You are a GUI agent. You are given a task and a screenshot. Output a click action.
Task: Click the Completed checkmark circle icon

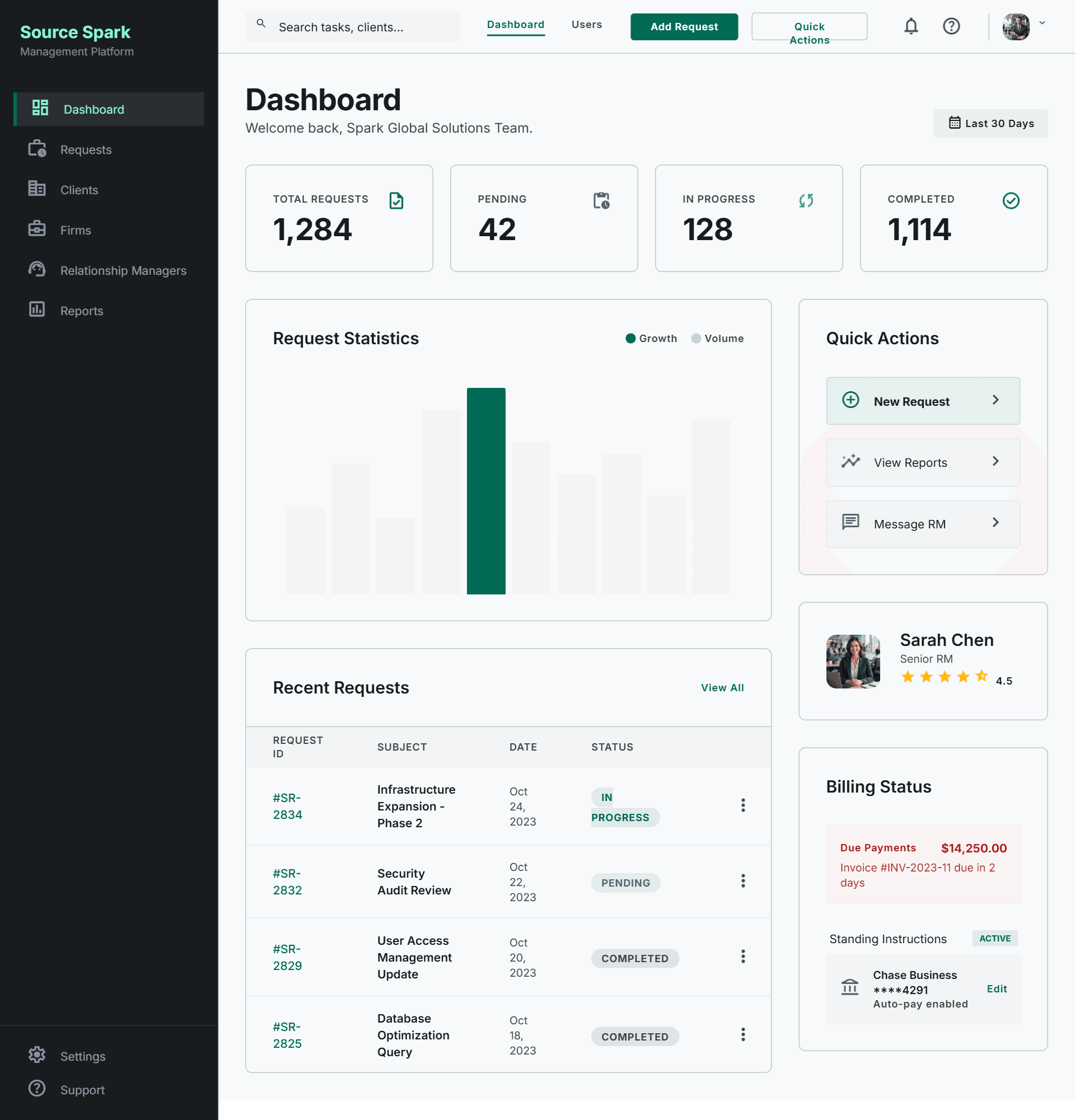tap(1011, 200)
